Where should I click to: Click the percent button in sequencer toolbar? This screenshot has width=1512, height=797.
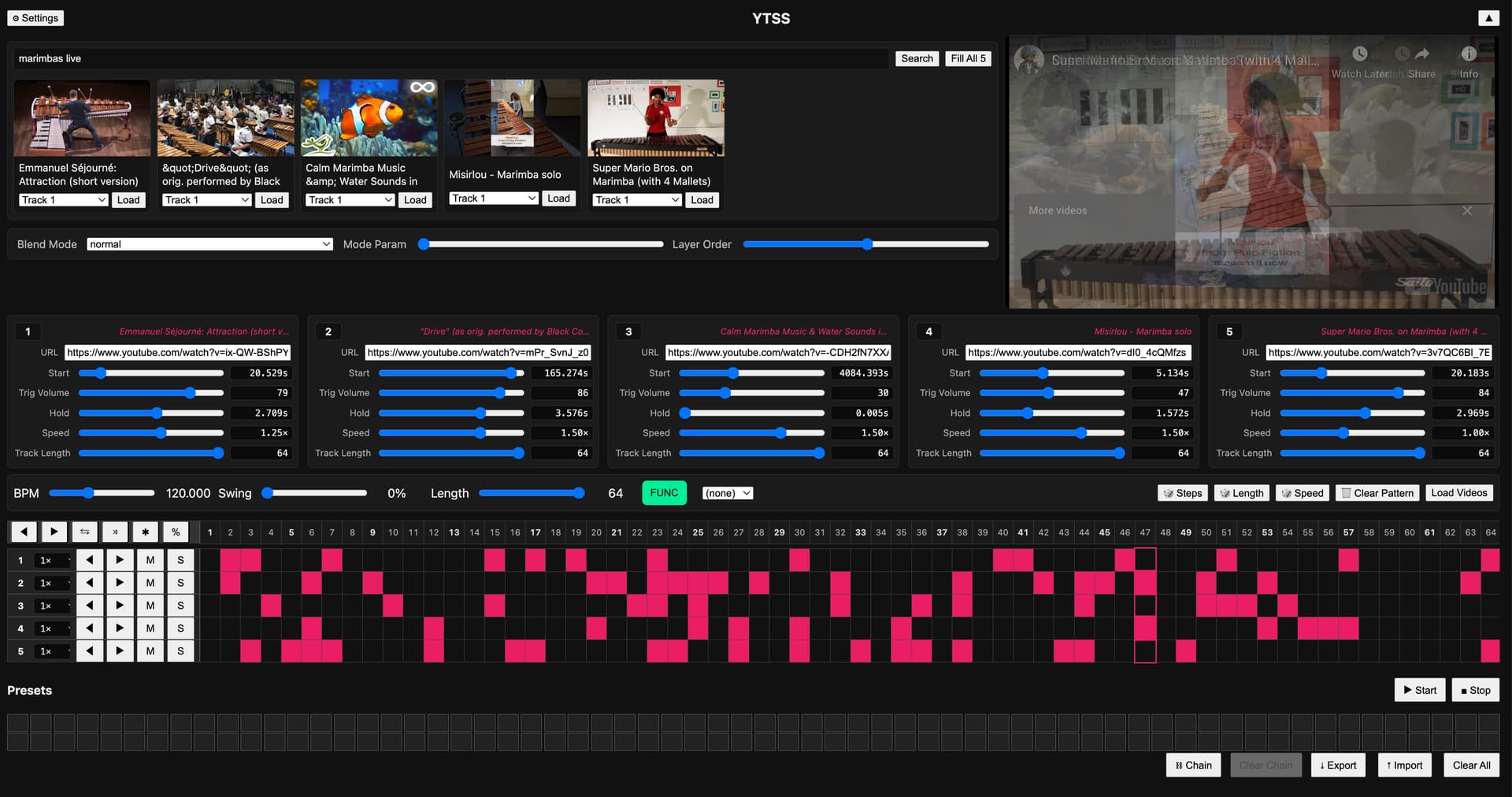pyautogui.click(x=176, y=532)
